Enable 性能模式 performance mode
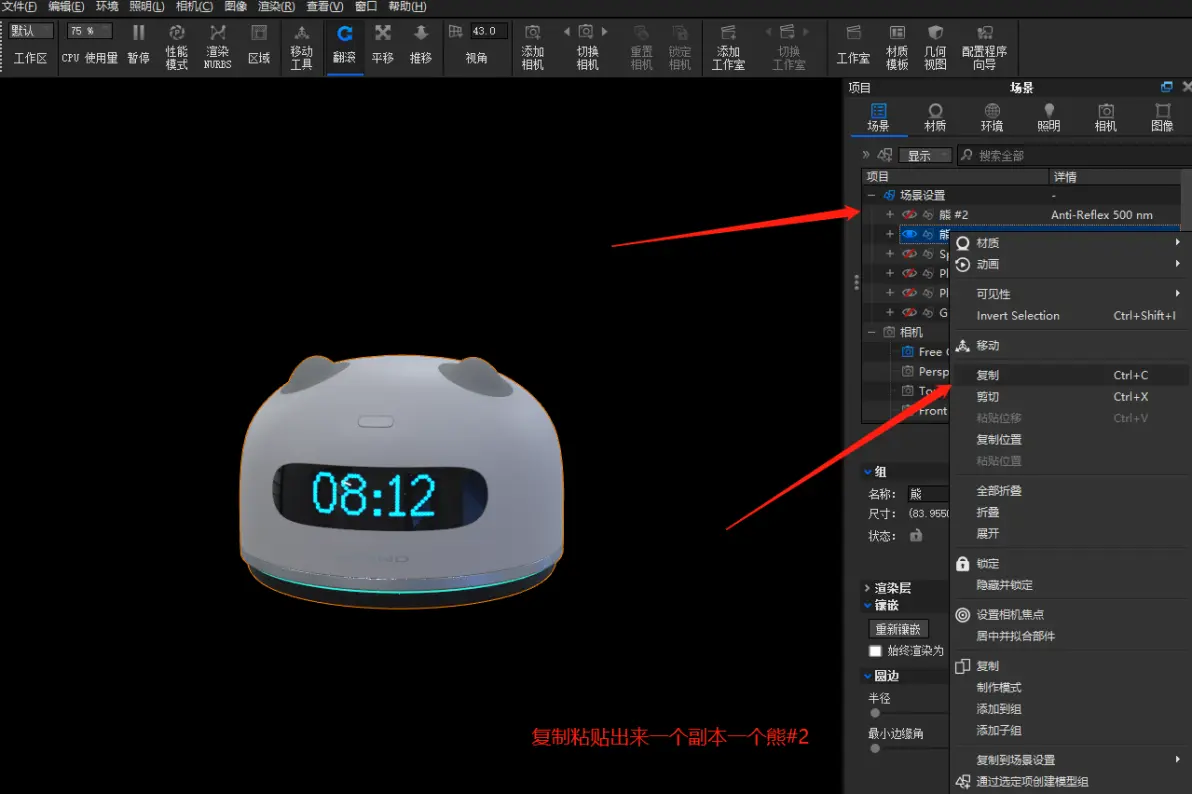Image resolution: width=1192 pixels, height=794 pixels. 176,33
